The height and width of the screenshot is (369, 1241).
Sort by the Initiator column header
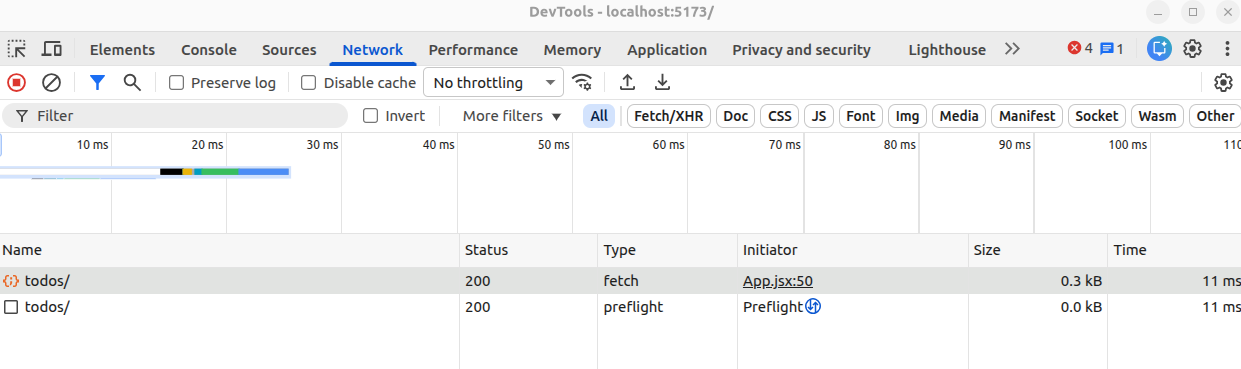point(853,250)
